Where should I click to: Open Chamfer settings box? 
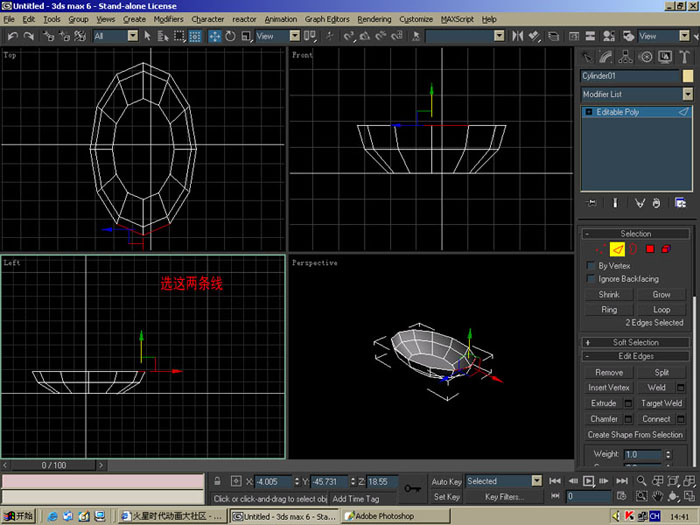click(628, 419)
